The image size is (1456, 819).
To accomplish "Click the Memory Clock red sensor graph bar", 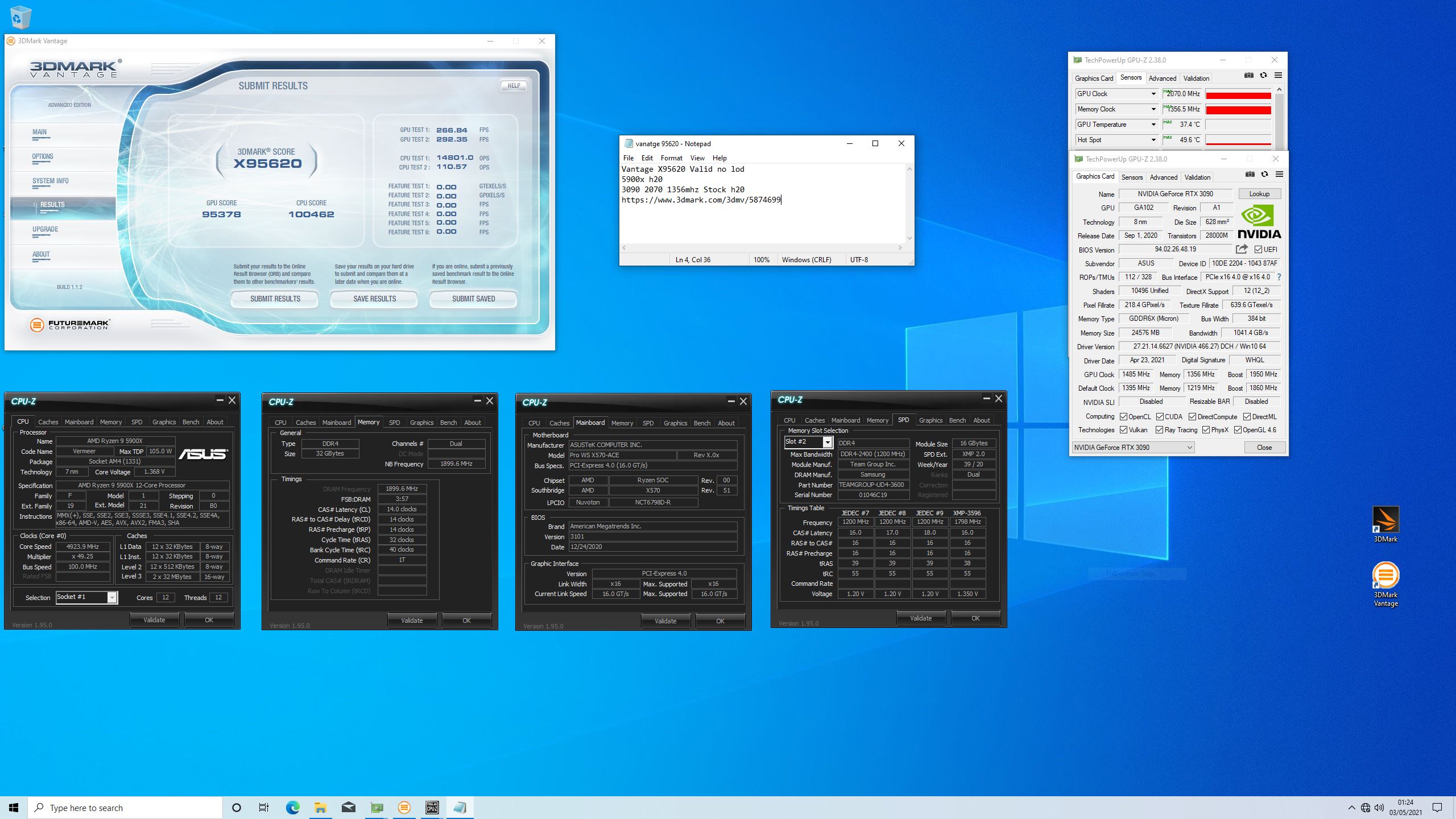I will coord(1238,109).
